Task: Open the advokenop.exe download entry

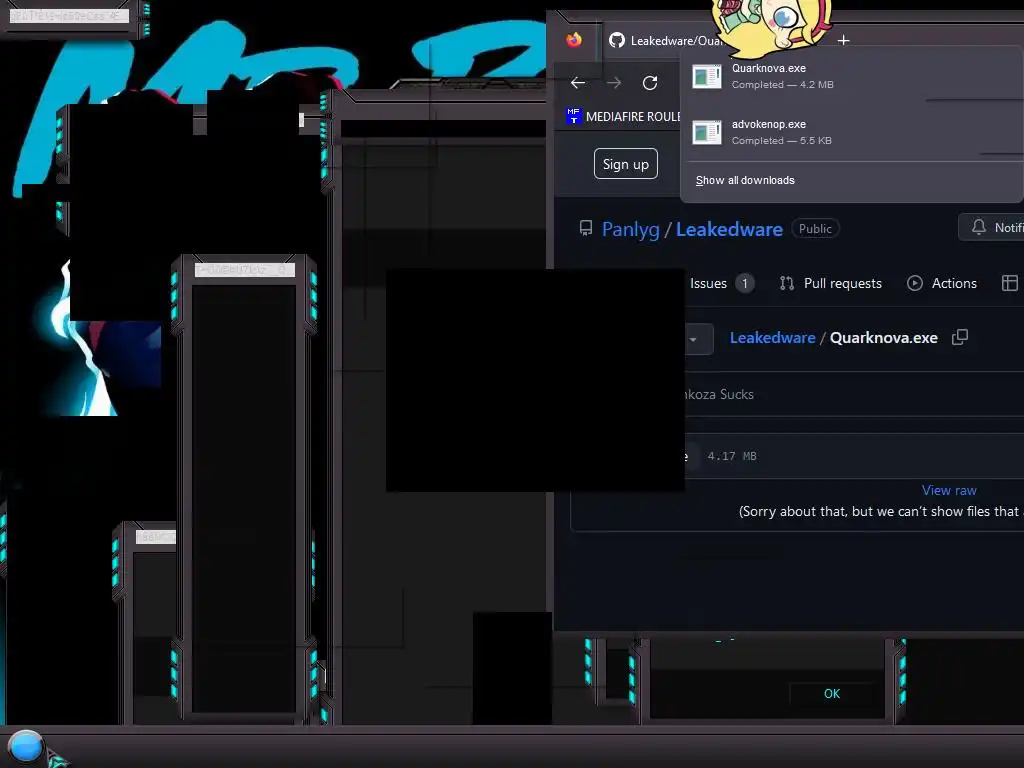Action: point(852,132)
